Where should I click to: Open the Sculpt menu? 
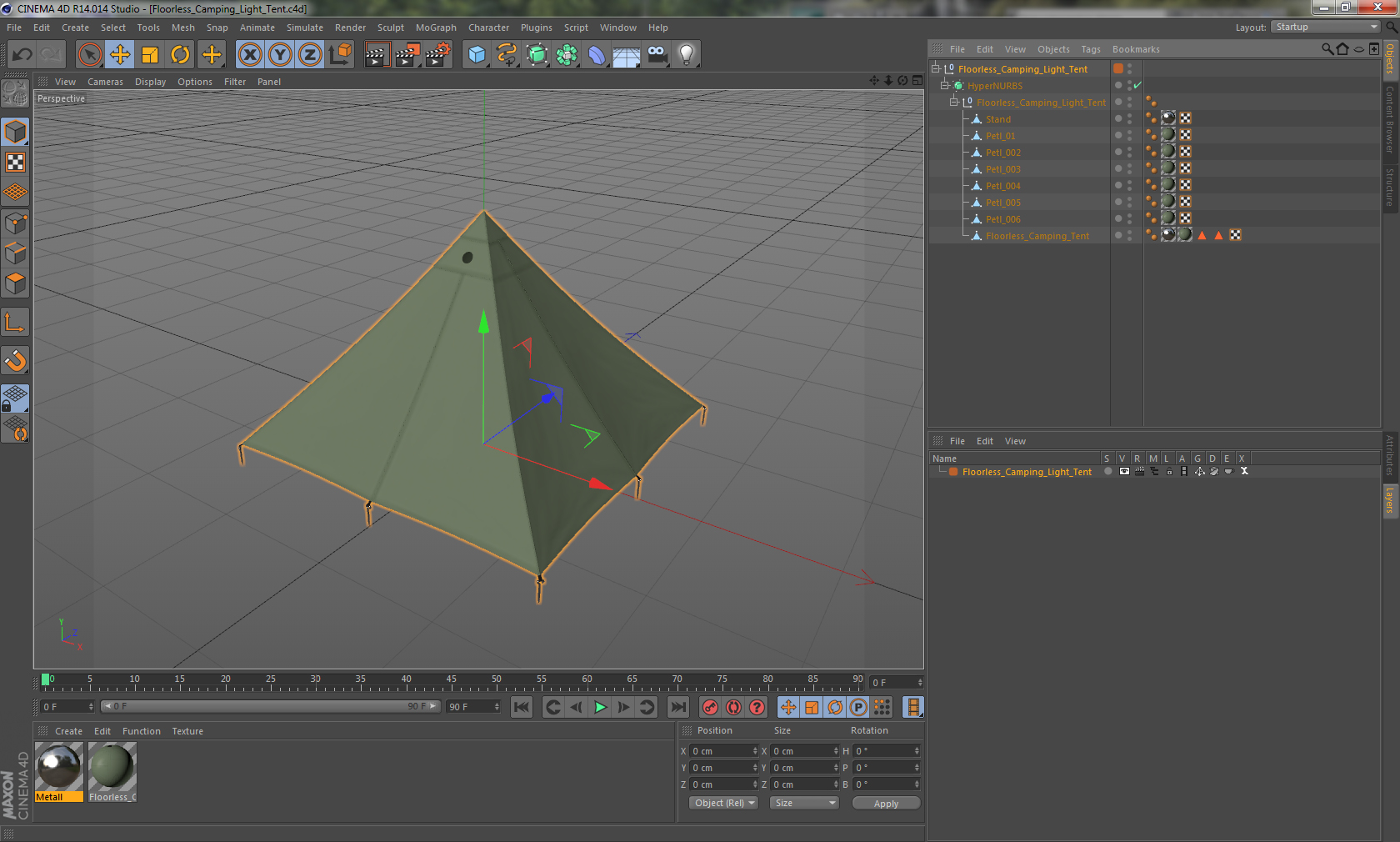390,28
